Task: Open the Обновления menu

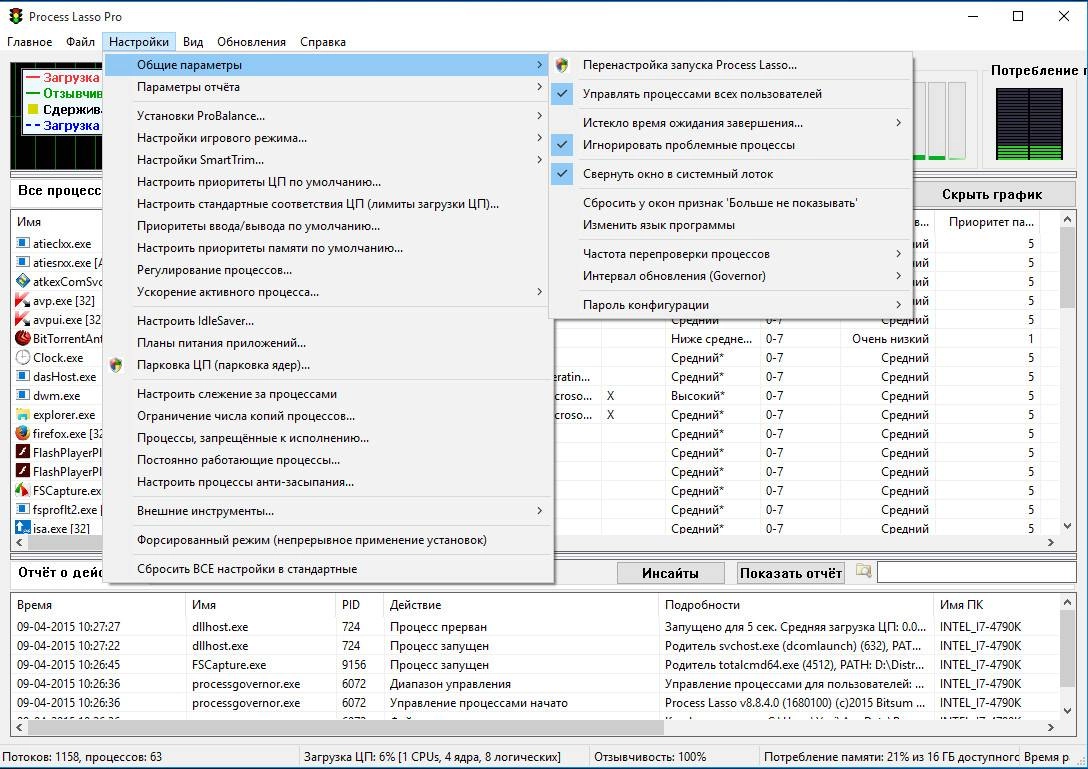Action: [251, 42]
